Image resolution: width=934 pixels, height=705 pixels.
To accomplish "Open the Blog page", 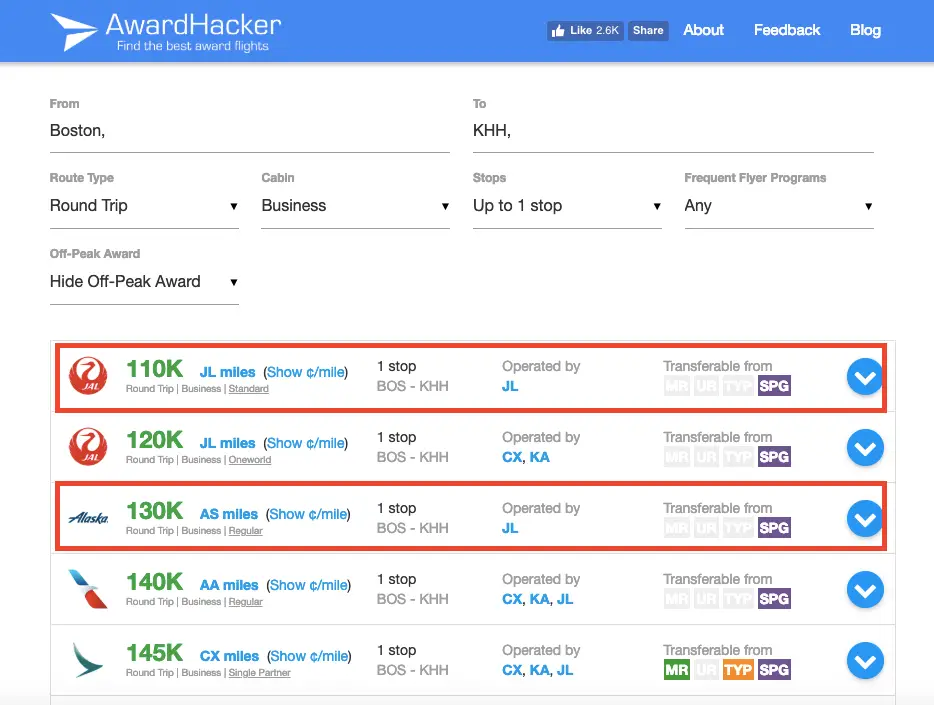I will 865,30.
